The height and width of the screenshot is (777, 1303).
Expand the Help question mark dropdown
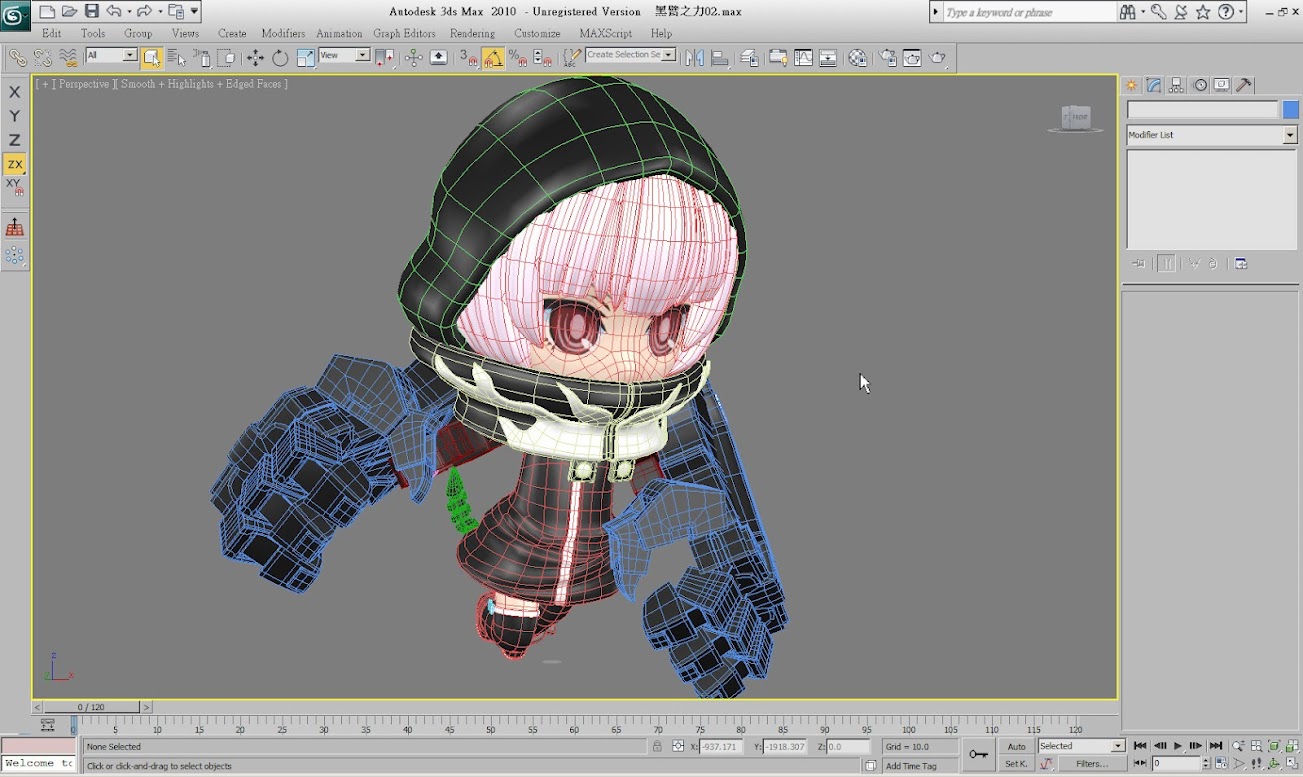(1242, 12)
